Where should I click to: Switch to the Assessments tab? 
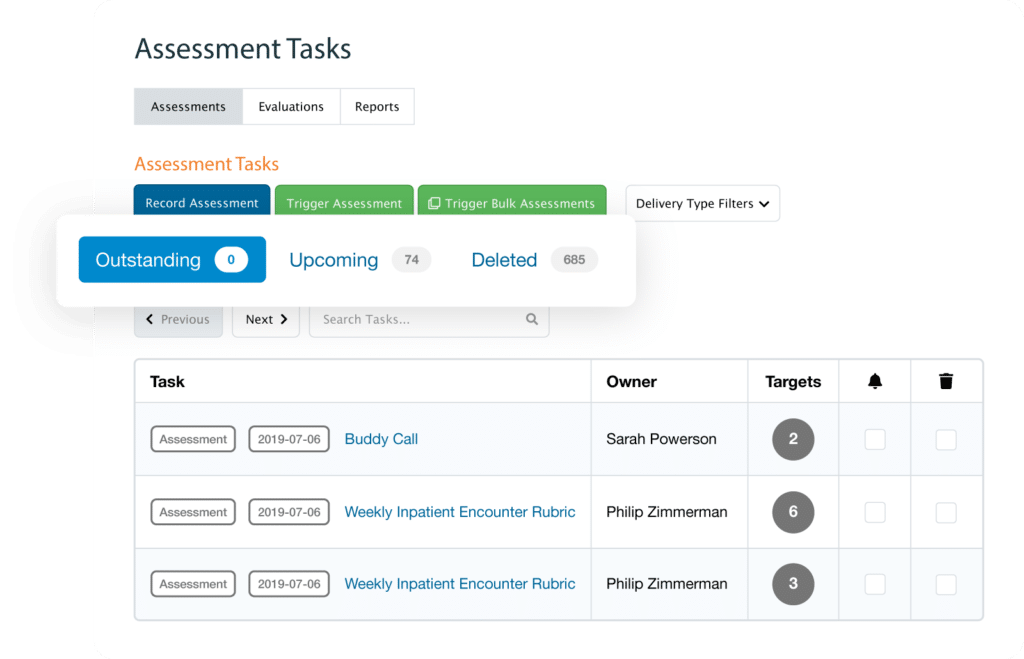coord(188,106)
